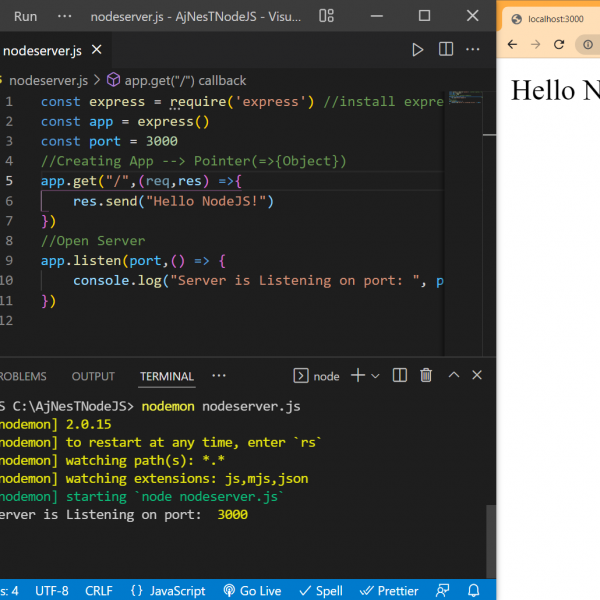Change JavaScript language mode in status bar

click(x=167, y=590)
